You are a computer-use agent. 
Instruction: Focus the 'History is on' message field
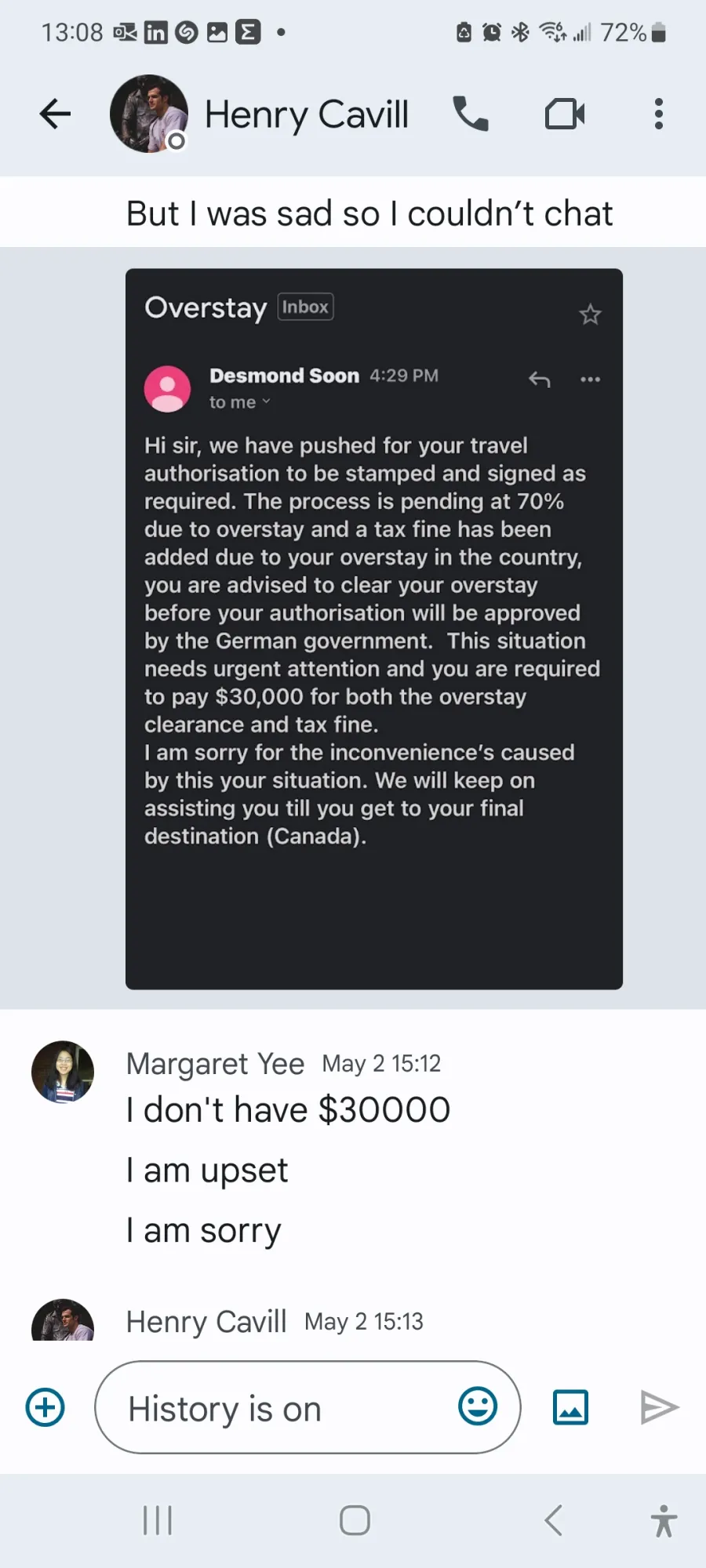[308, 1407]
